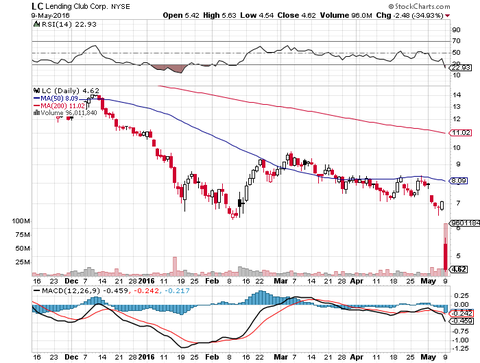Click the 22.93 RSI value tag on the right axis
Viewport: 480px width, 363px height.
click(x=461, y=68)
